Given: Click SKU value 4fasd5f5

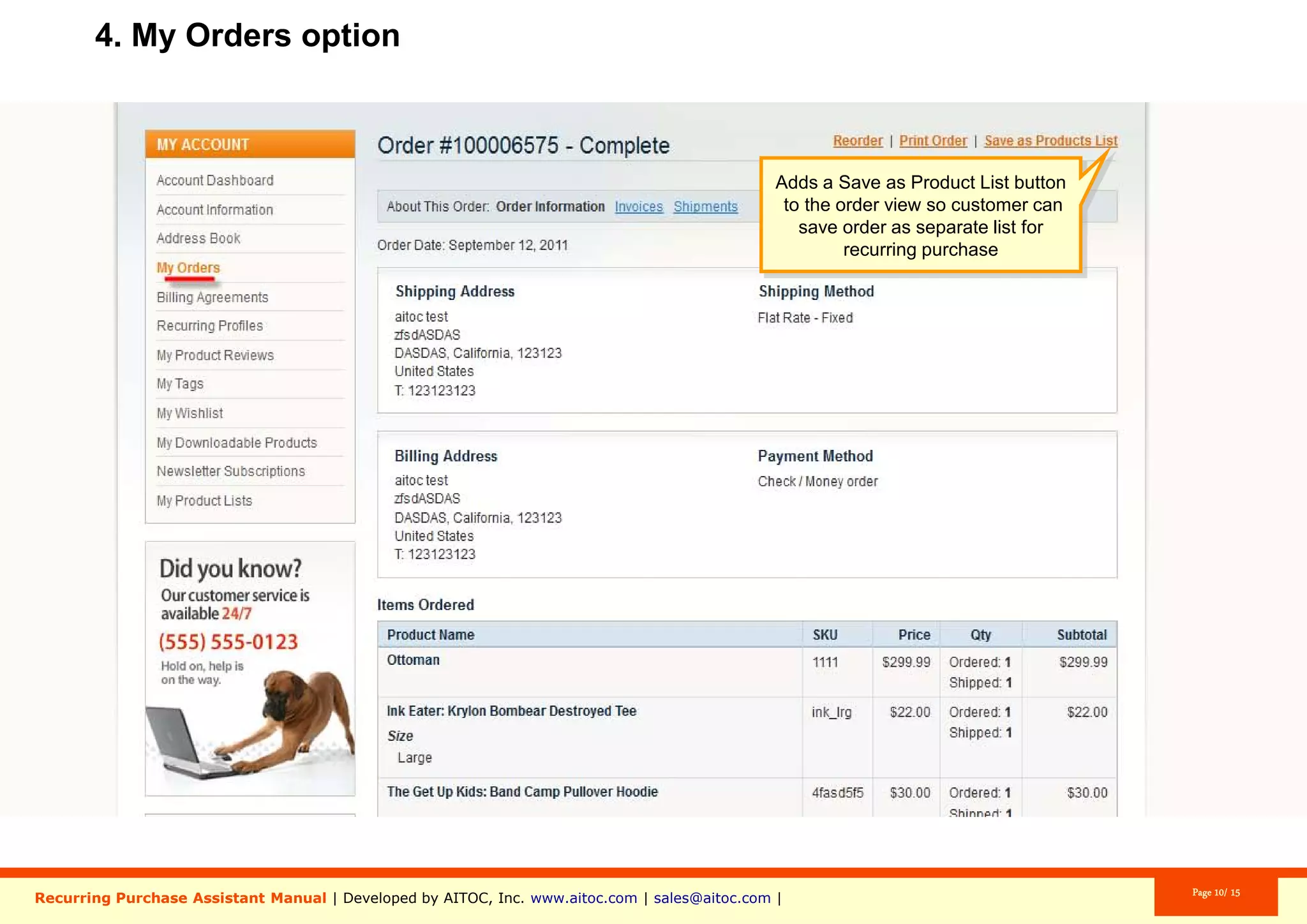Looking at the screenshot, I should [x=837, y=793].
